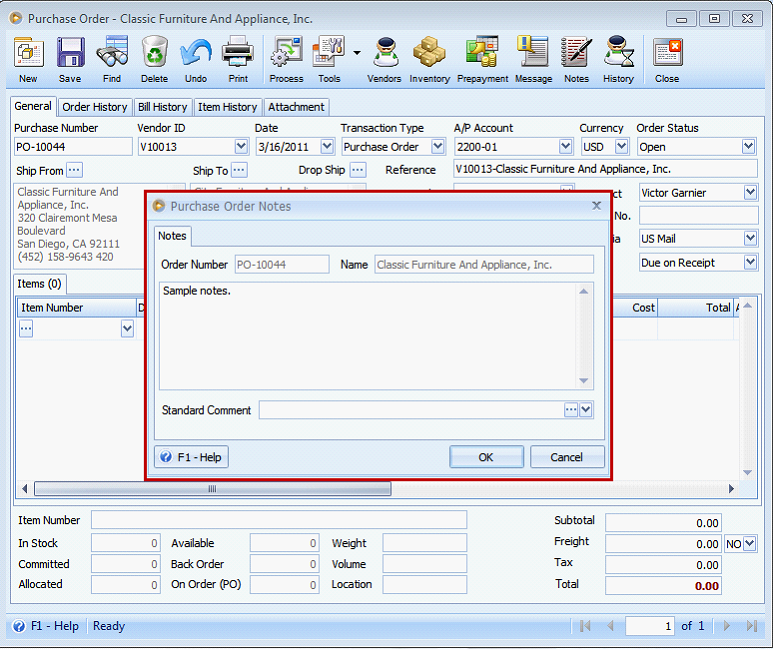774x650 pixels.
Task: Close the Purchase Order Notes dialog
Action: pos(596,206)
